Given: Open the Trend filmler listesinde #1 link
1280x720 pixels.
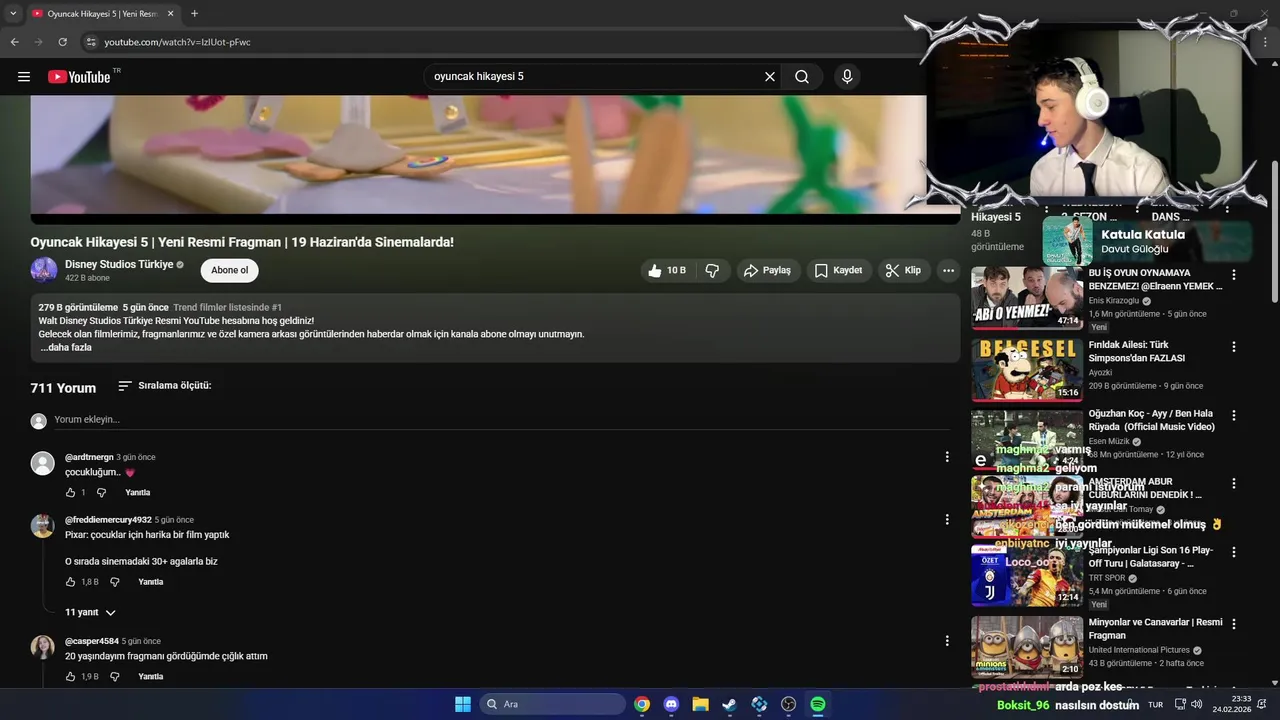Looking at the screenshot, I should [227, 307].
